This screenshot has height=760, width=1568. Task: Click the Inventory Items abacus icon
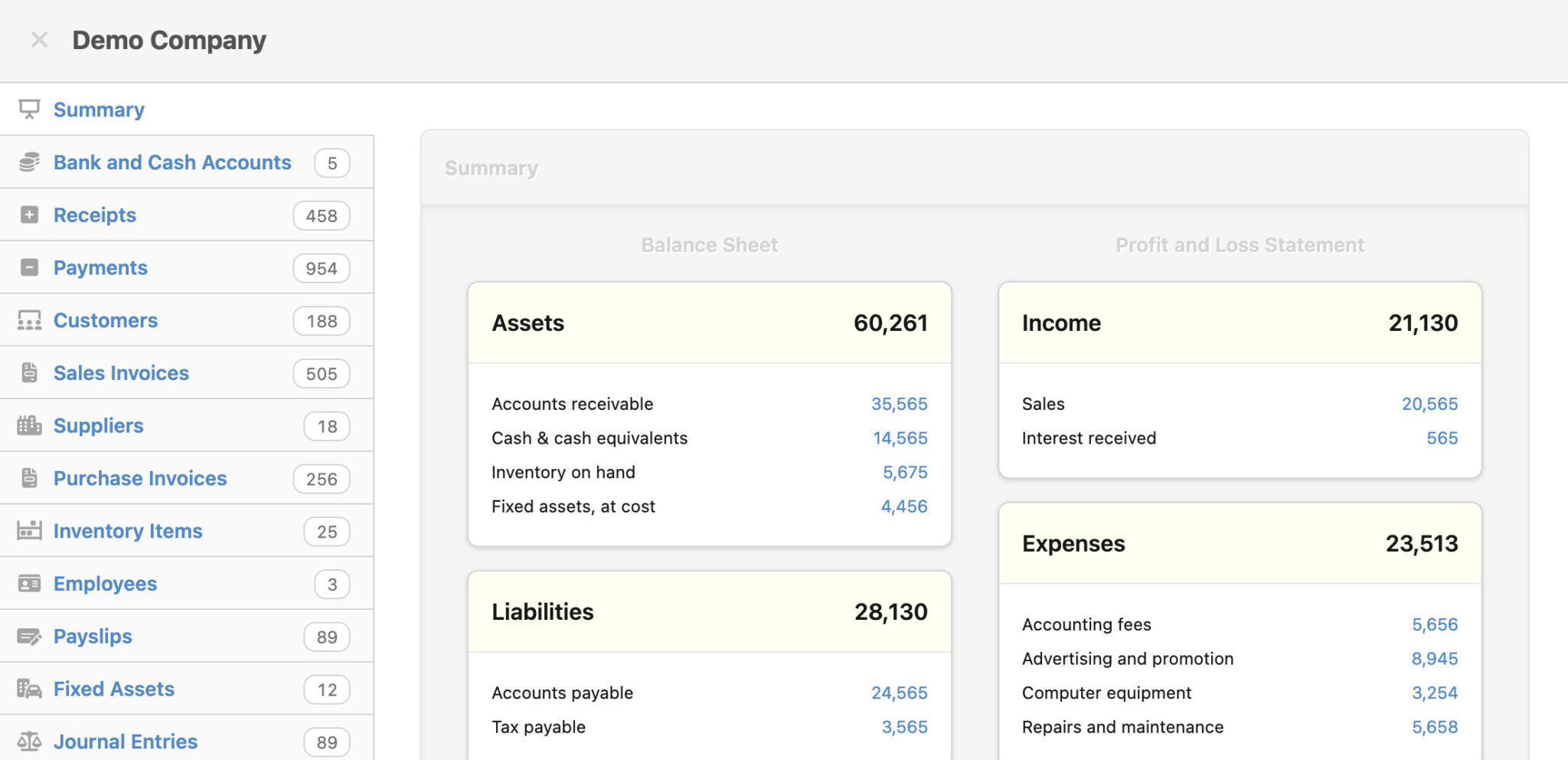point(29,531)
